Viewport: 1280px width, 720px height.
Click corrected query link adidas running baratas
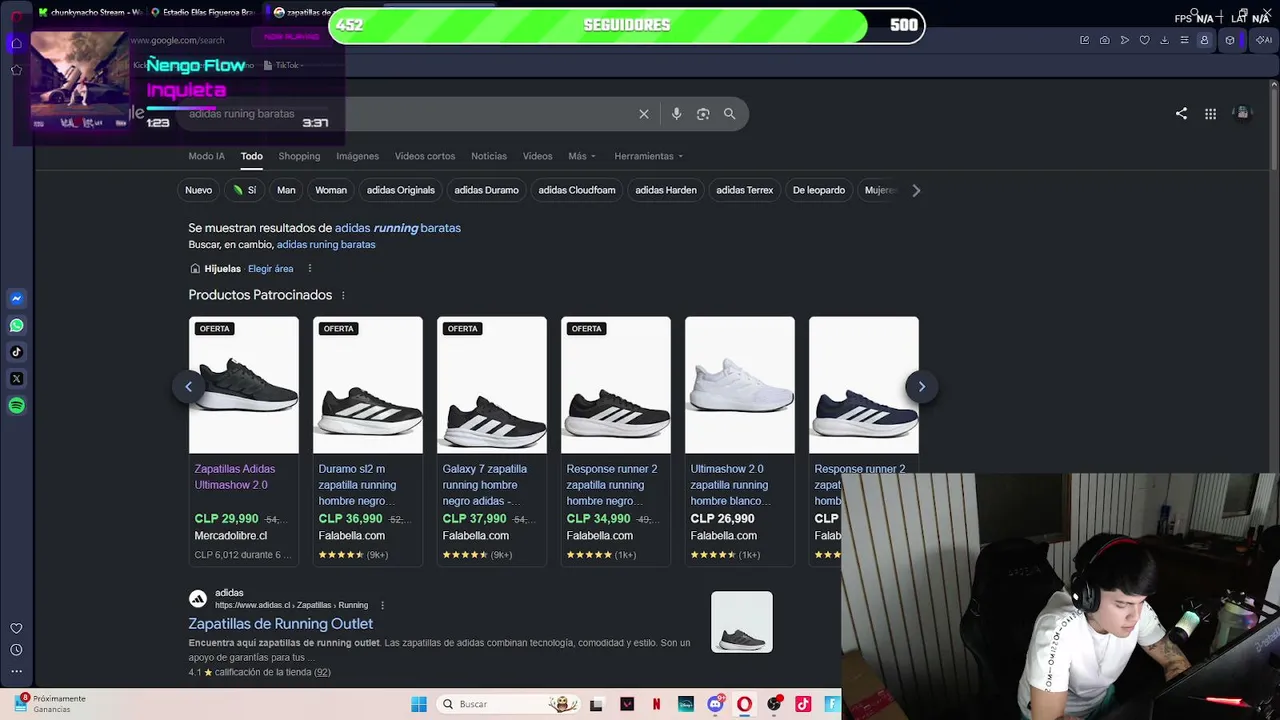pos(398,228)
